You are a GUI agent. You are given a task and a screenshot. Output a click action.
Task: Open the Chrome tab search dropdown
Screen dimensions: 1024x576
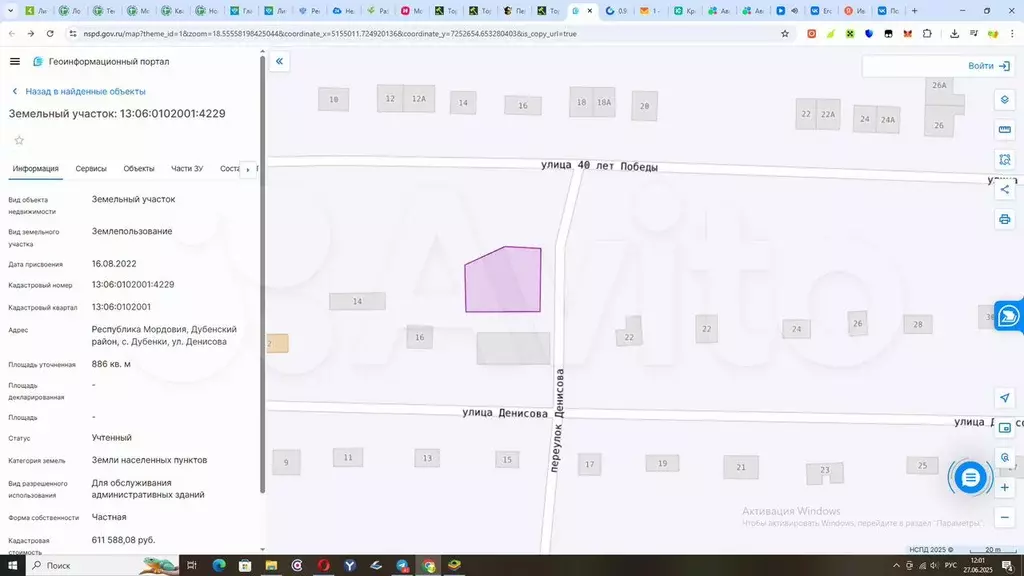point(10,10)
